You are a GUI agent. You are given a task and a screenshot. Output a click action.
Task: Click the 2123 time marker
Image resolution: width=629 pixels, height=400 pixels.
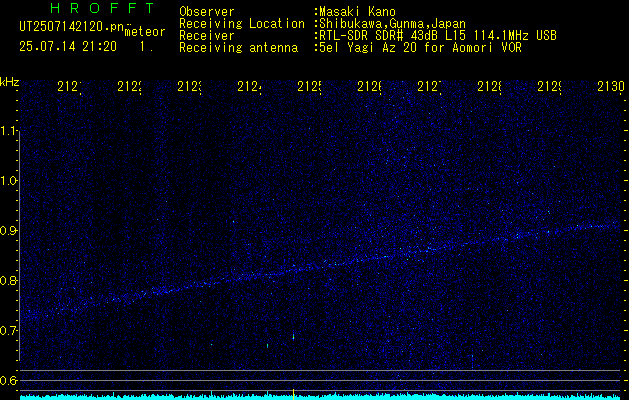point(189,86)
